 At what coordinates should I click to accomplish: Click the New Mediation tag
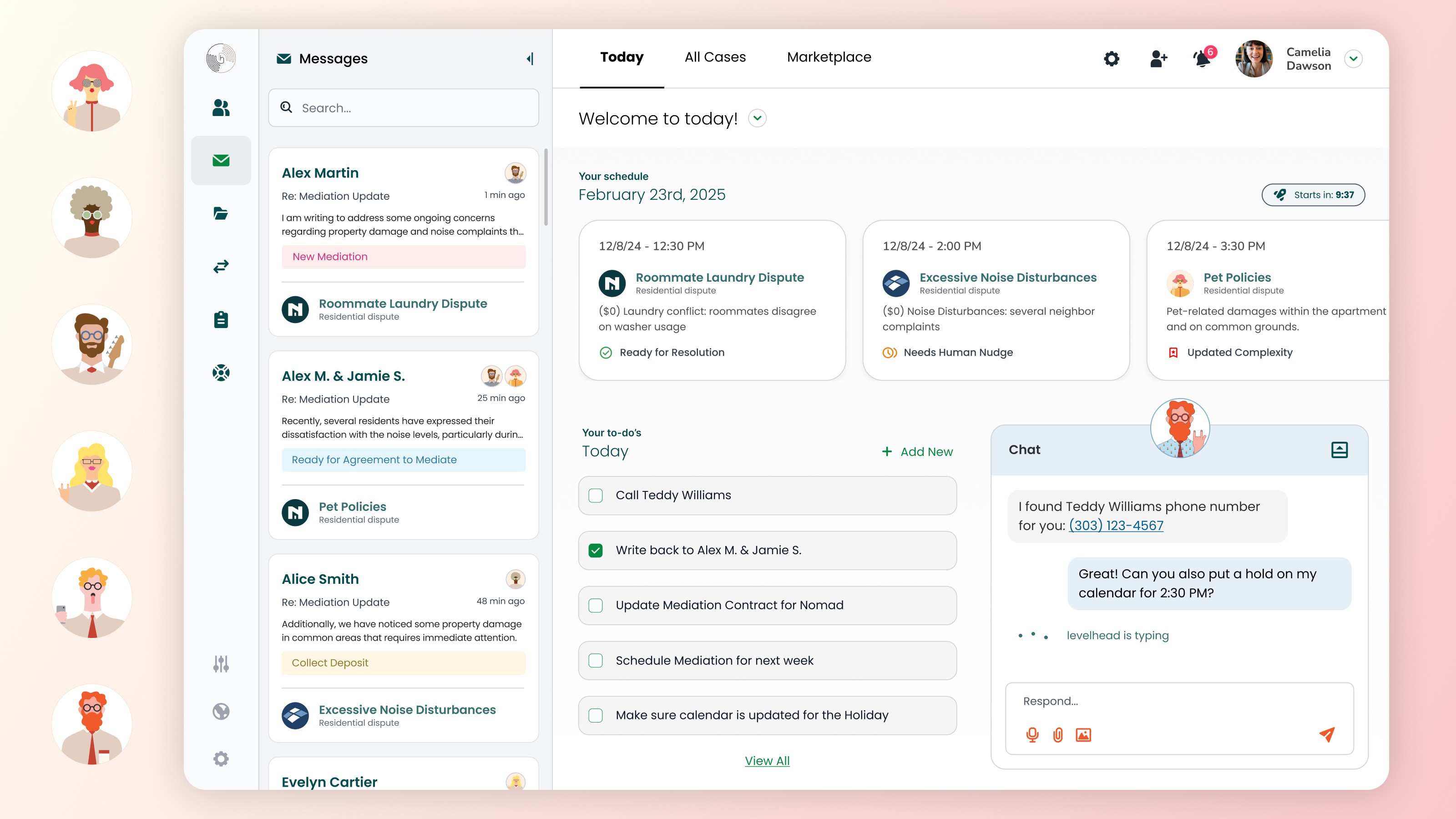(404, 257)
